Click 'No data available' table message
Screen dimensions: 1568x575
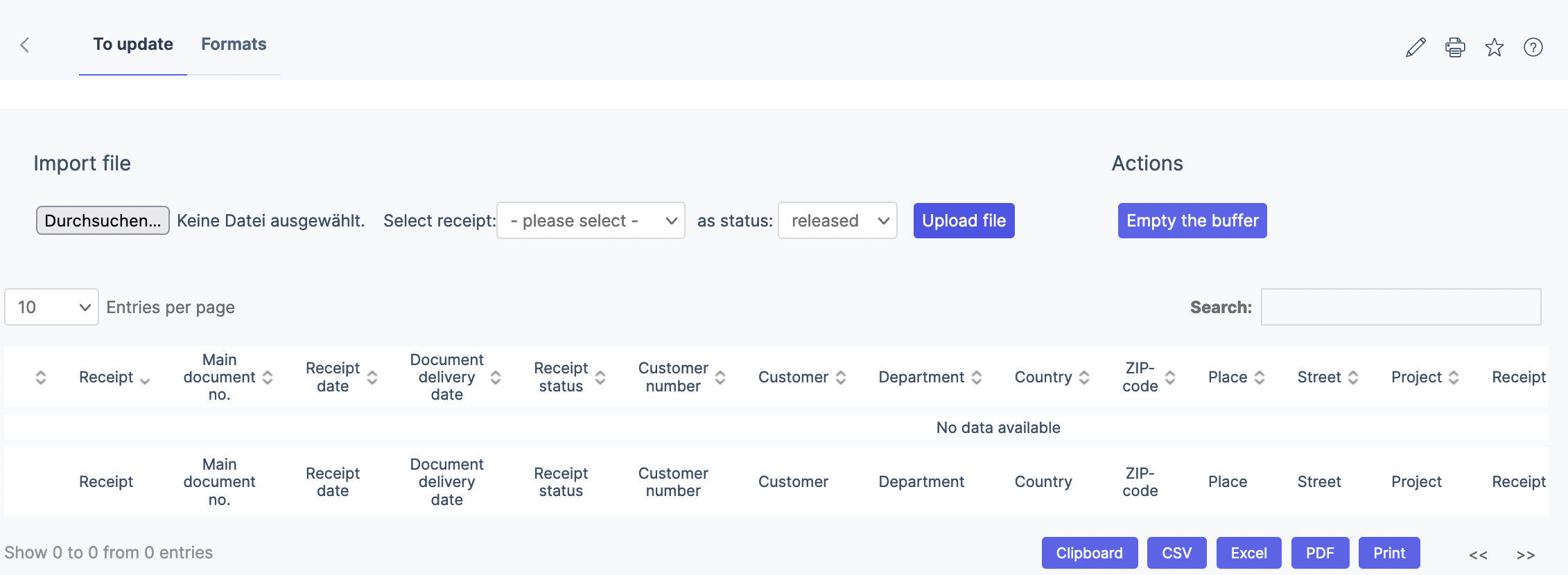[x=998, y=427]
